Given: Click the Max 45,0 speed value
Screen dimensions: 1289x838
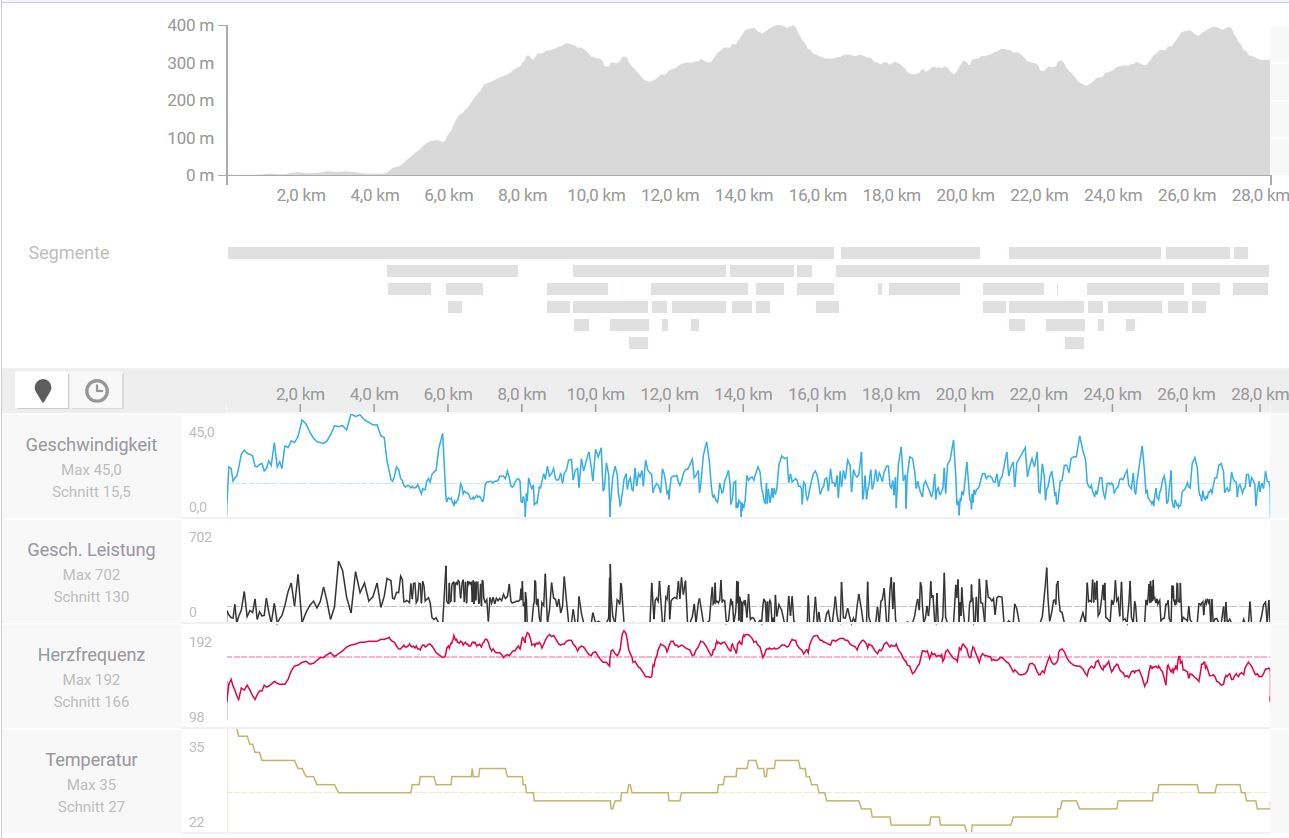Looking at the screenshot, I should coord(92,470).
